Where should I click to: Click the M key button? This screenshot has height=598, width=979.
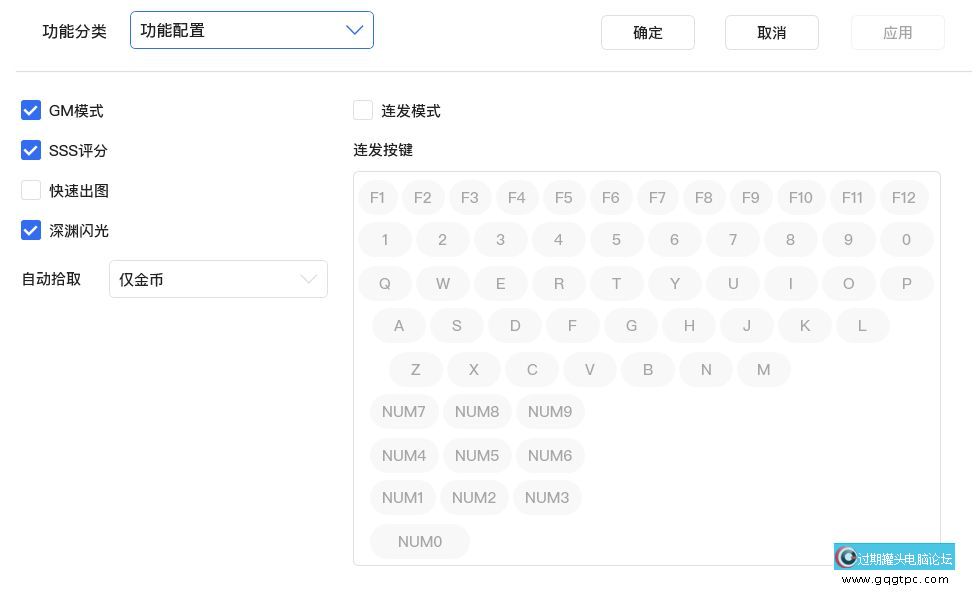coord(763,370)
